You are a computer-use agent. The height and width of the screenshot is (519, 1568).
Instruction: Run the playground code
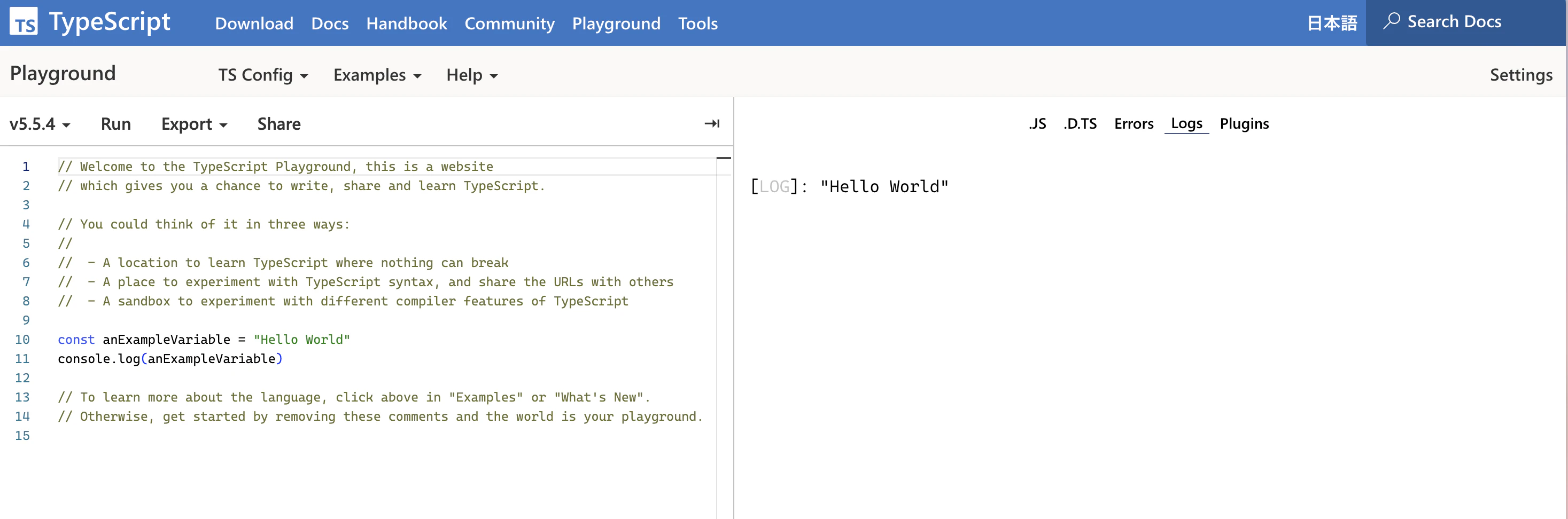[x=115, y=123]
